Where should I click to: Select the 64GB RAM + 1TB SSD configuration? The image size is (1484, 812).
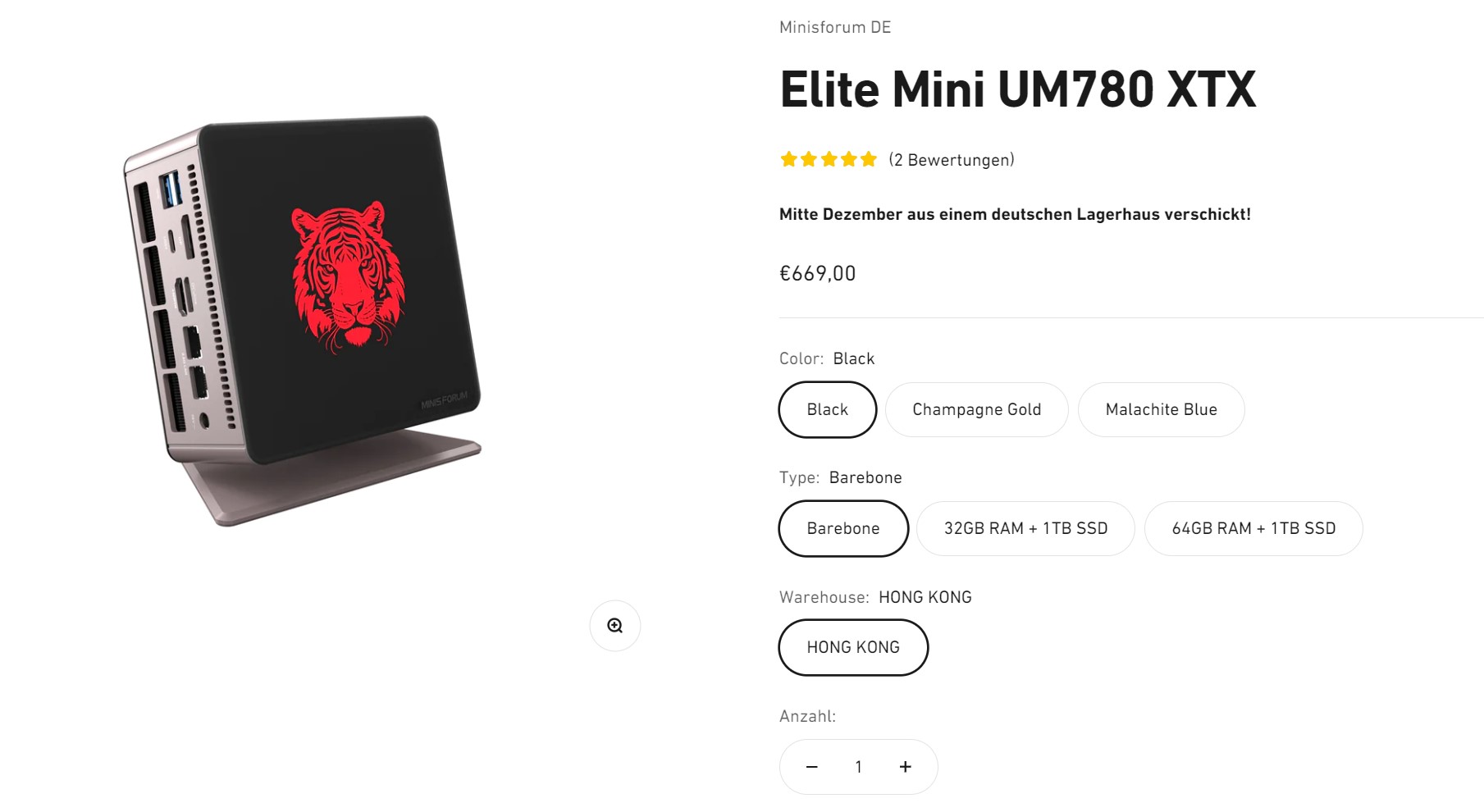click(1253, 528)
